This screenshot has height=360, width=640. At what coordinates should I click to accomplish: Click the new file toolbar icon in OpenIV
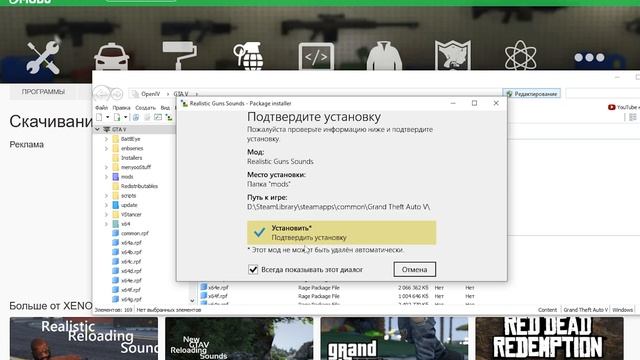click(x=99, y=118)
